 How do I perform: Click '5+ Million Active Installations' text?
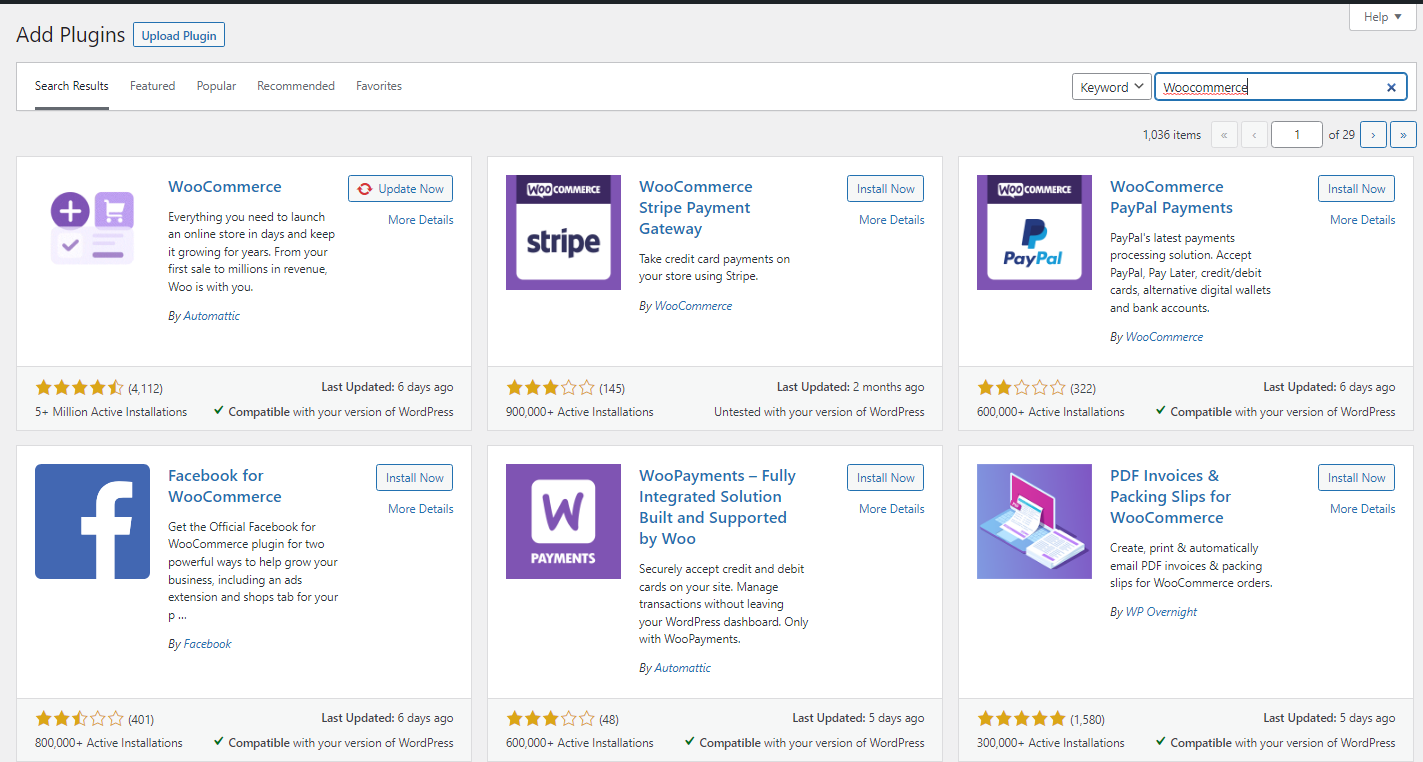(111, 412)
